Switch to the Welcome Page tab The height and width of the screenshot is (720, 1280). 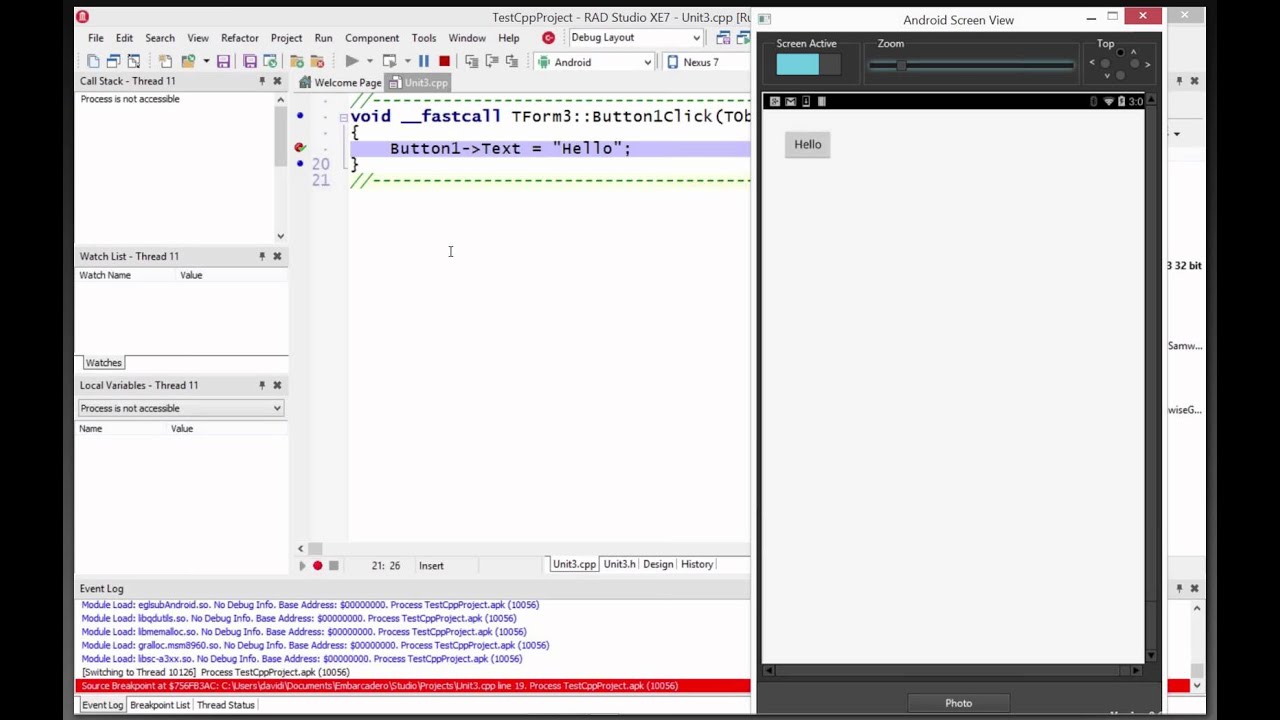click(341, 83)
